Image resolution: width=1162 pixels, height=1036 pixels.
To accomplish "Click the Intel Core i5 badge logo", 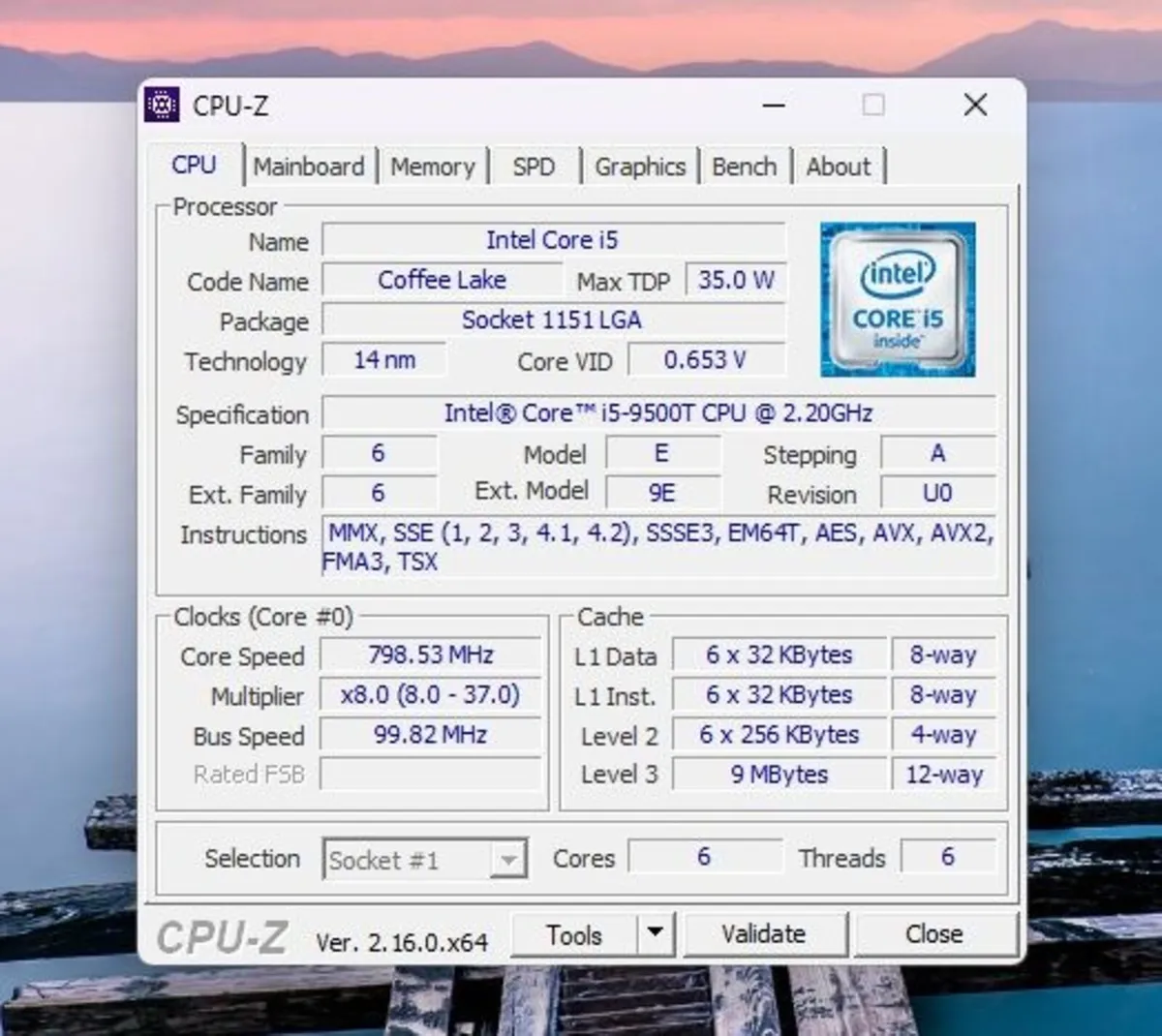I will (897, 297).
